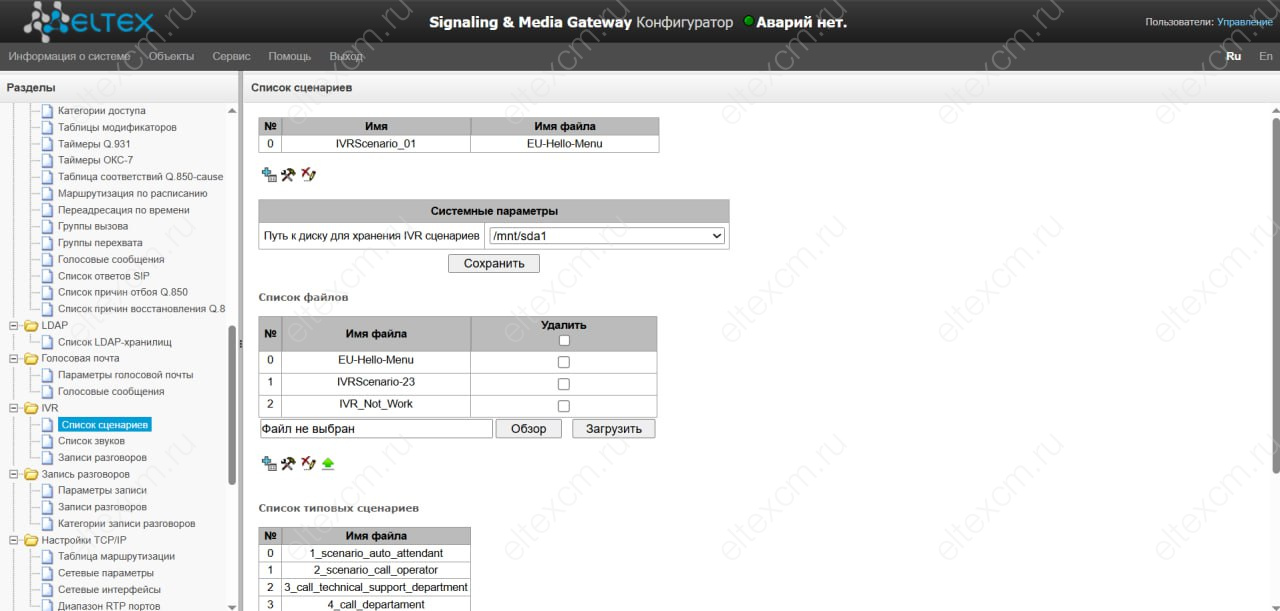Check the delete box for IVR_Not_Work

pyautogui.click(x=564, y=406)
